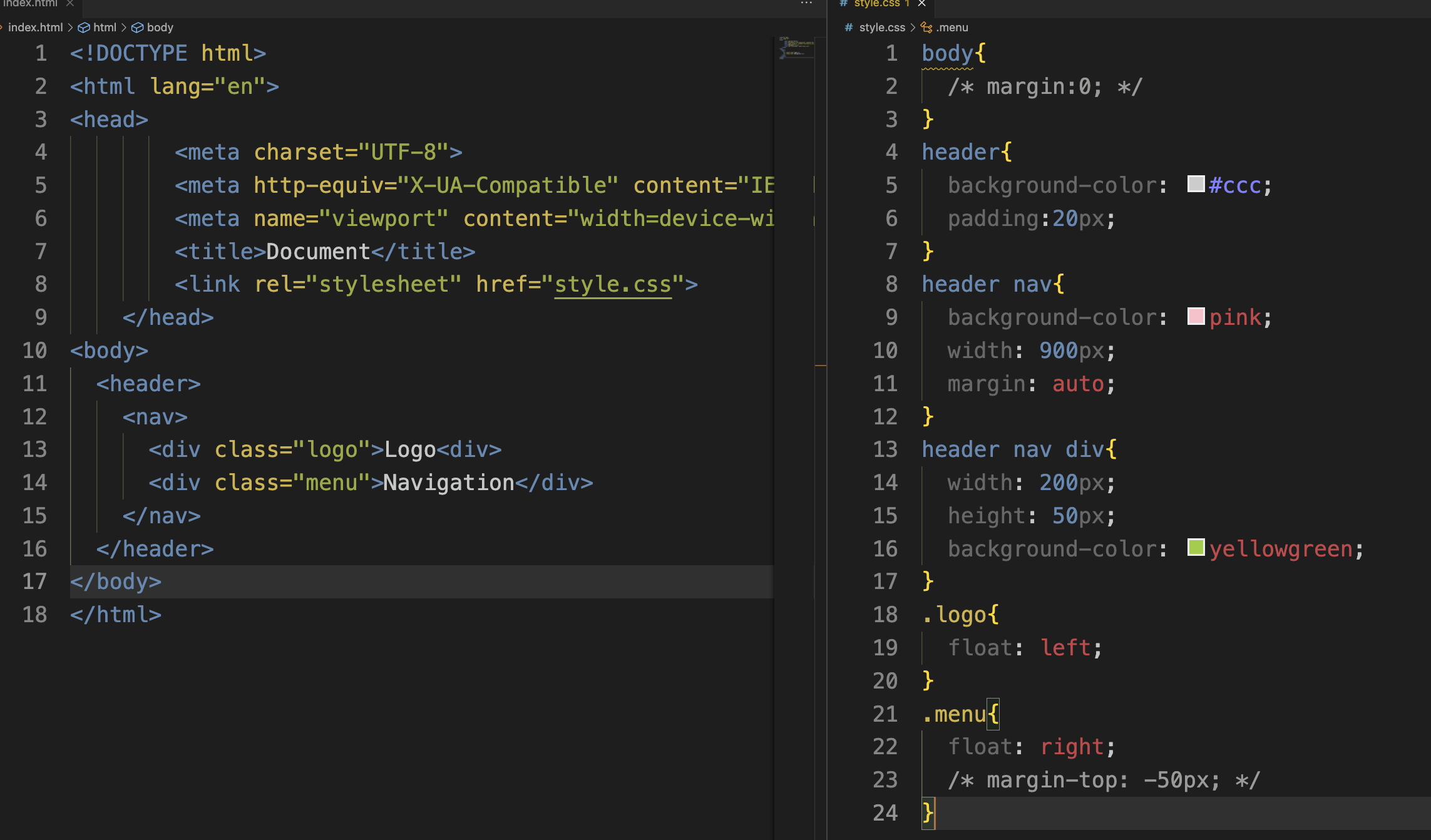Switch to the style.css tab
Image resolution: width=1431 pixels, height=840 pixels.
coord(876,4)
